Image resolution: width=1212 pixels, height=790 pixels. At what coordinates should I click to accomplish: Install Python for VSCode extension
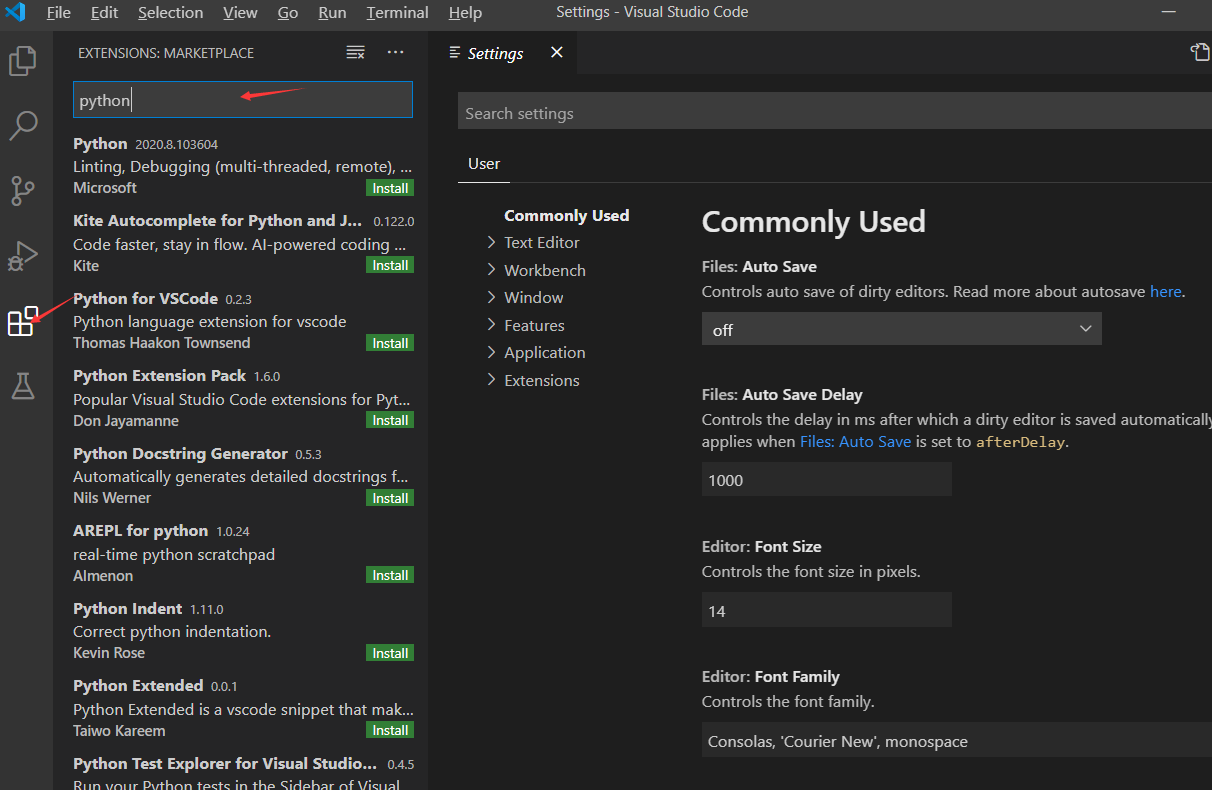(390, 343)
